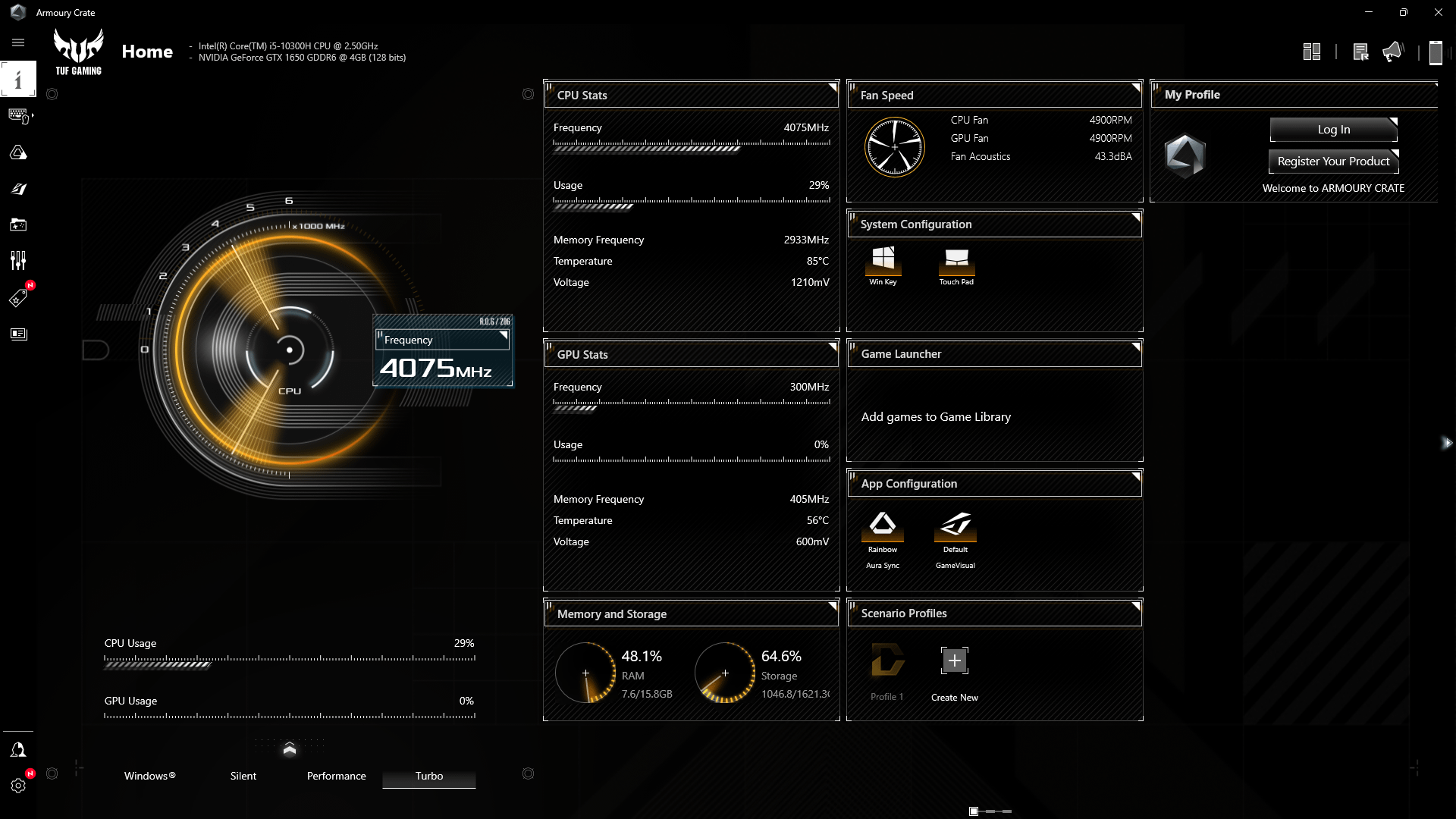Select the Profile 1 scenario icon
Screen dimensions: 1456x819
coord(887,660)
